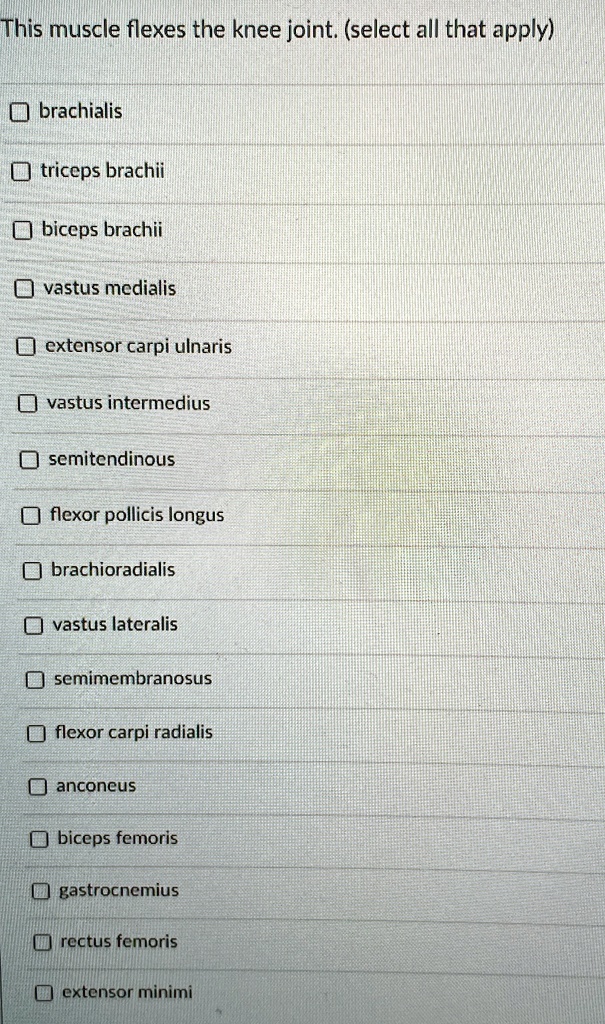Click the question text about knee joint
The height and width of the screenshot is (1024, 605).
pos(275,29)
